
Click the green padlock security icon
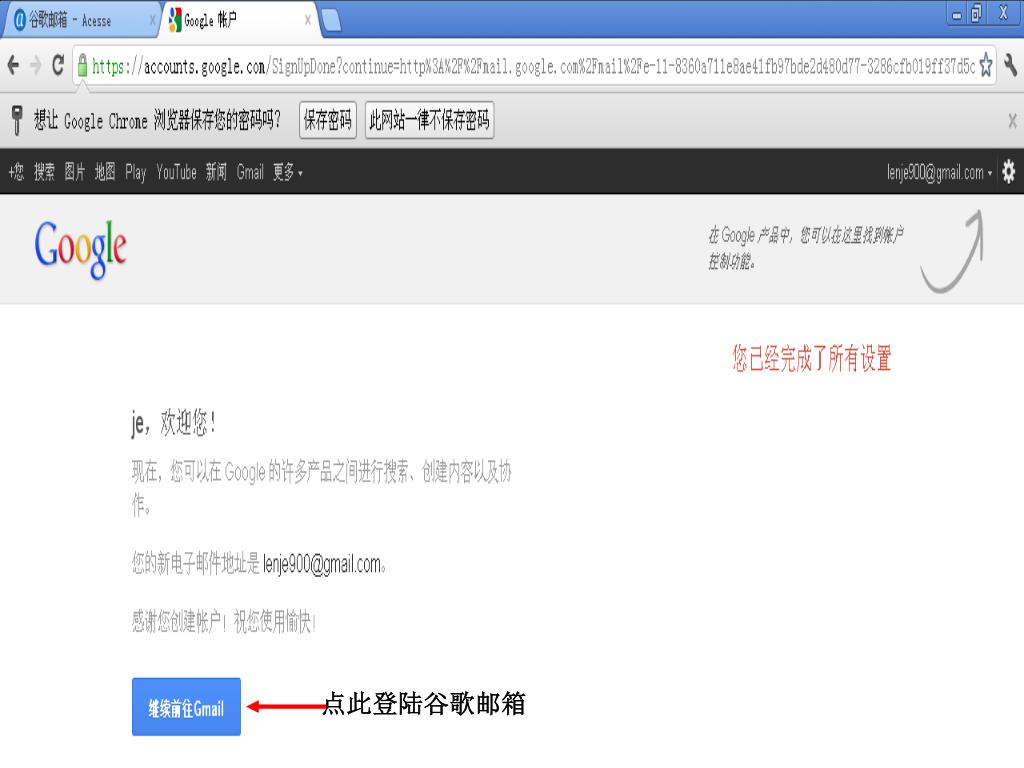pos(83,65)
